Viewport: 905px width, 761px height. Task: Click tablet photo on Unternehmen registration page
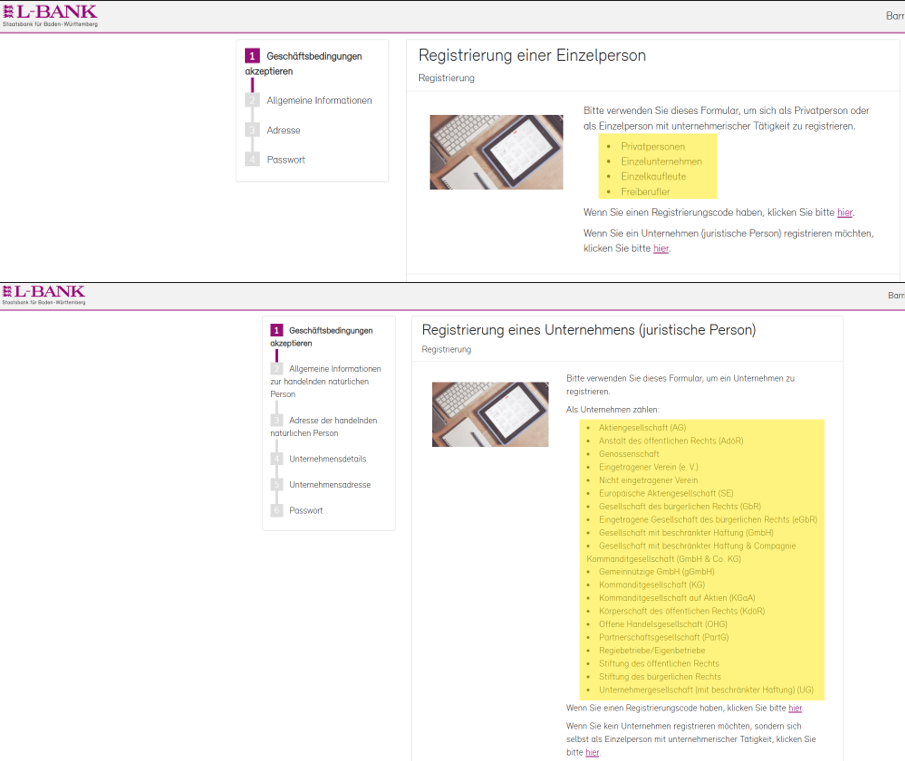point(490,414)
